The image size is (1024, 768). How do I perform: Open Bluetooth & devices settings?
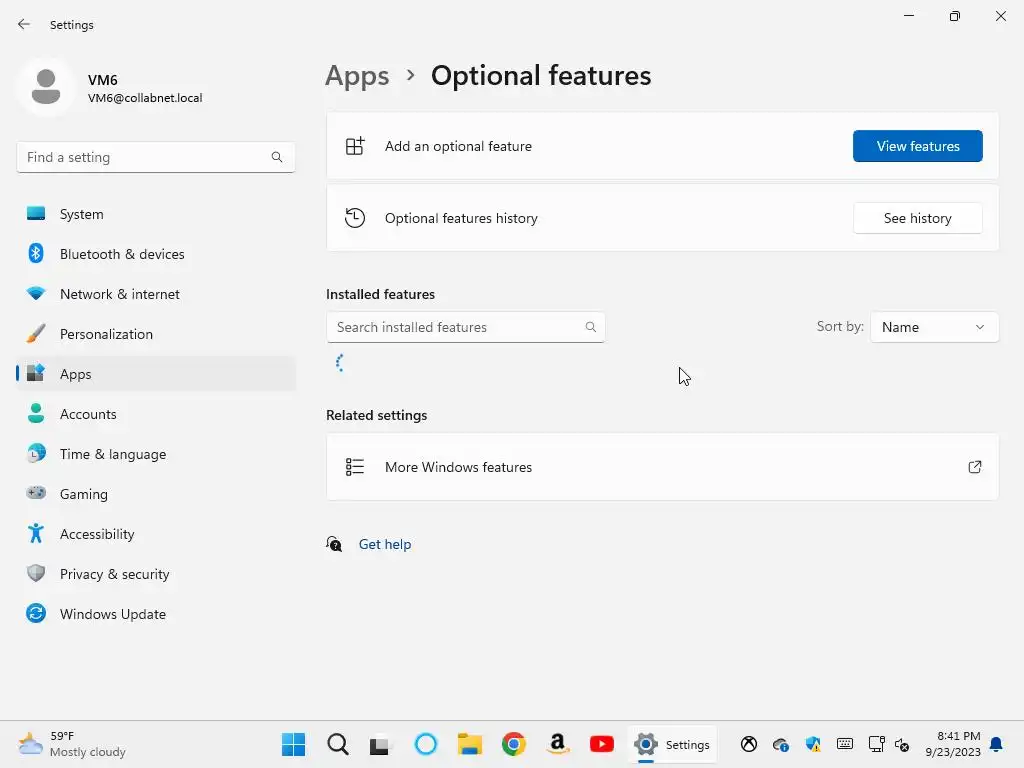point(122,254)
